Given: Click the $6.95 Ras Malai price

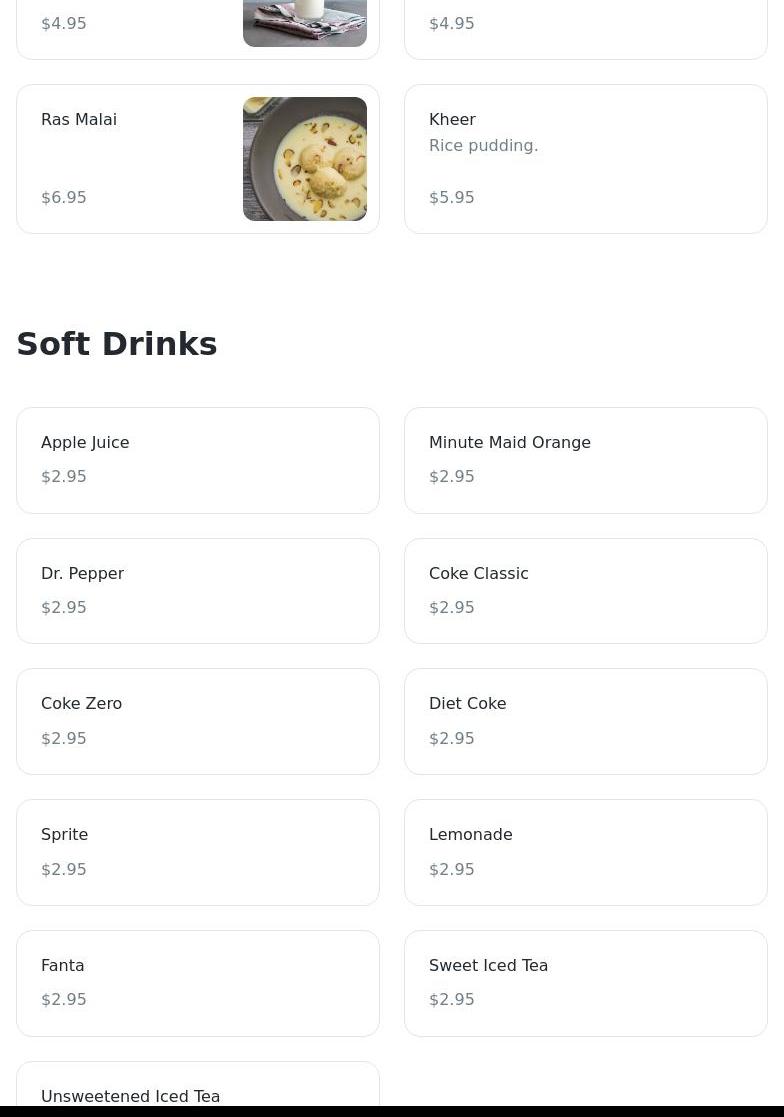Looking at the screenshot, I should pos(64,198).
